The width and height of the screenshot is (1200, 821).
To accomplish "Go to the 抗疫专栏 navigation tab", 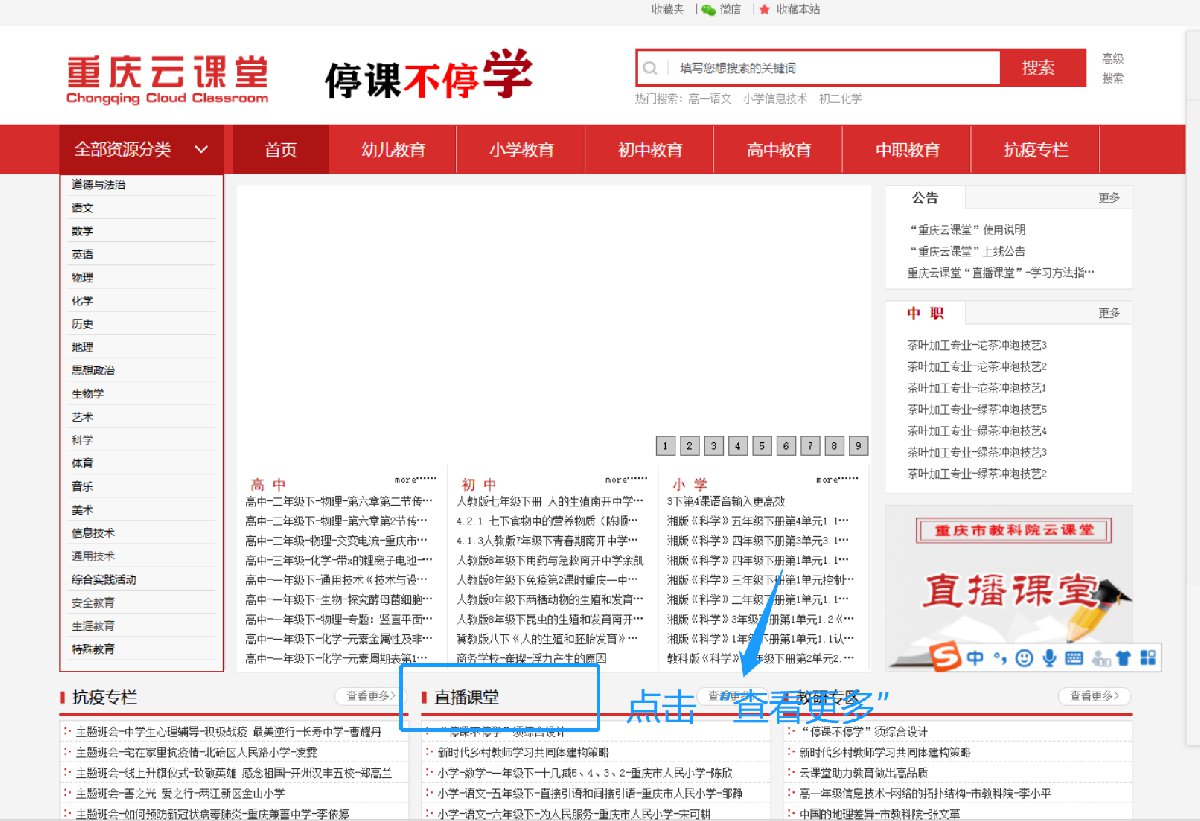I will [1035, 150].
